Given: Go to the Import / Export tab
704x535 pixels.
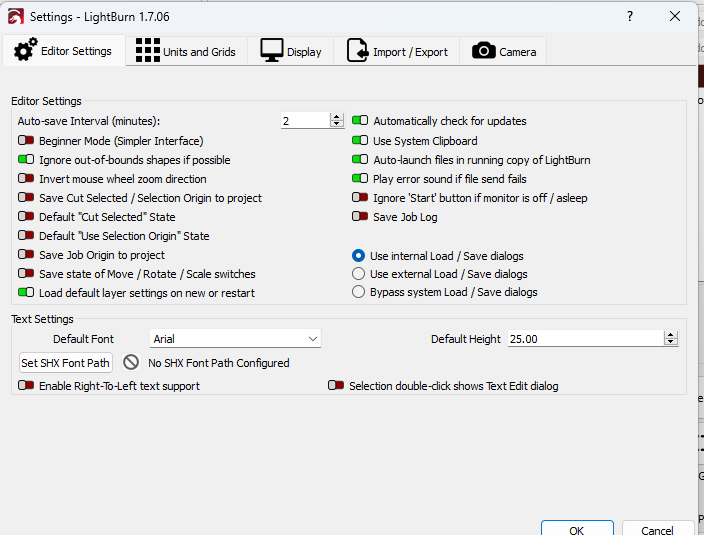Looking at the screenshot, I should point(397,51).
